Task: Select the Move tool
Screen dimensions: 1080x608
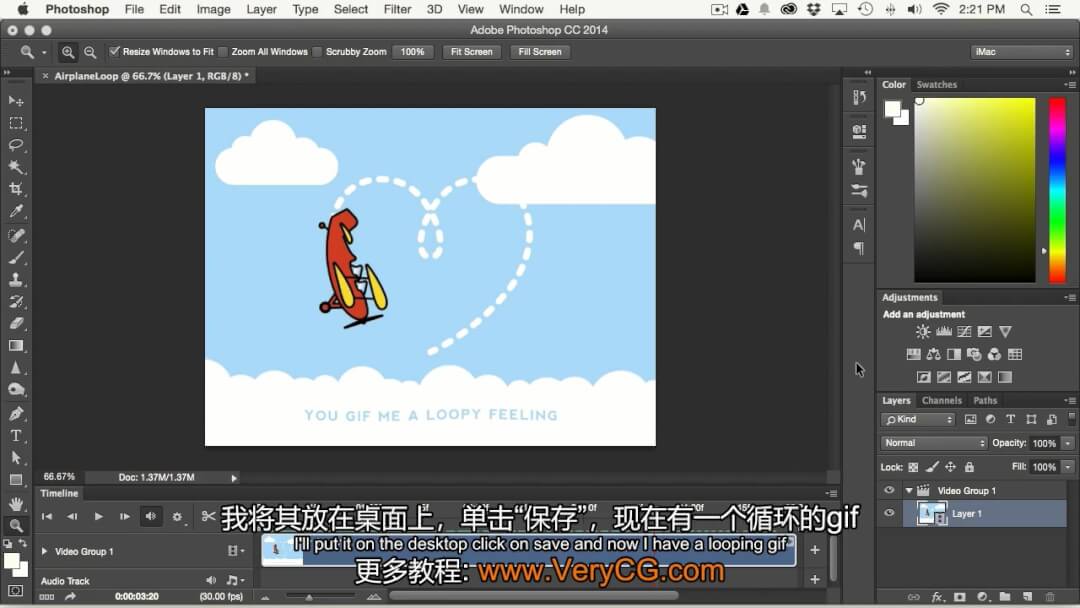Action: [x=16, y=101]
